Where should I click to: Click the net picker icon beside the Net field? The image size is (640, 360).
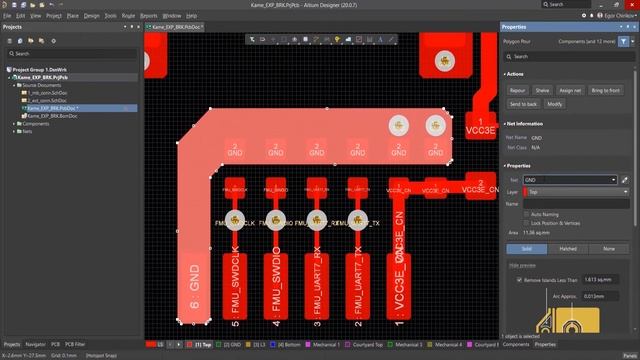[x=624, y=180]
